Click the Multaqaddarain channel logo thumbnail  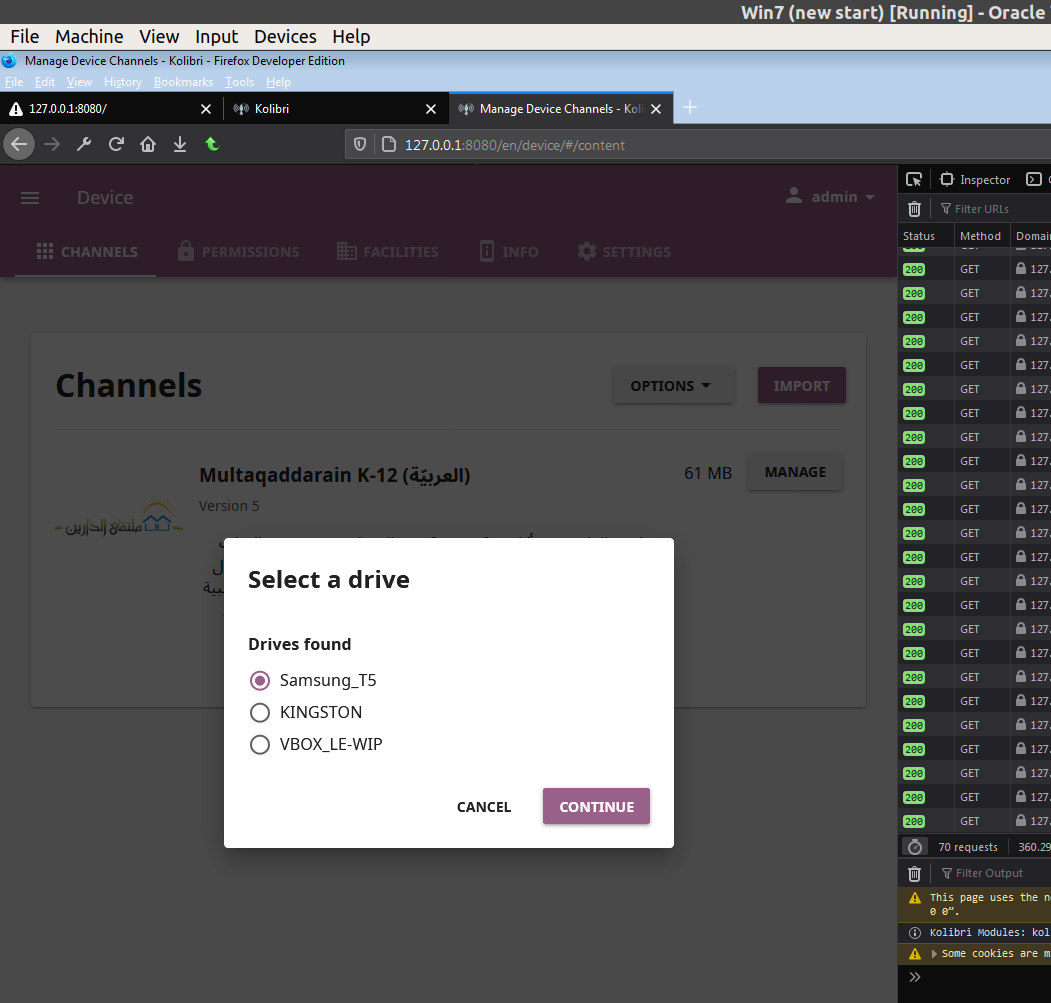tap(119, 519)
